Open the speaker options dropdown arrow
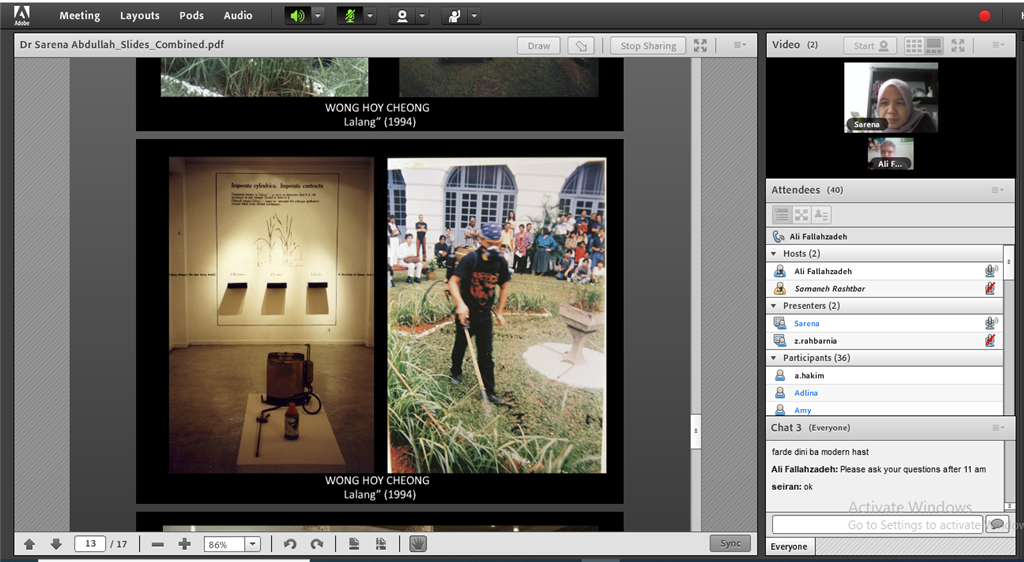1024x562 pixels. [x=318, y=16]
